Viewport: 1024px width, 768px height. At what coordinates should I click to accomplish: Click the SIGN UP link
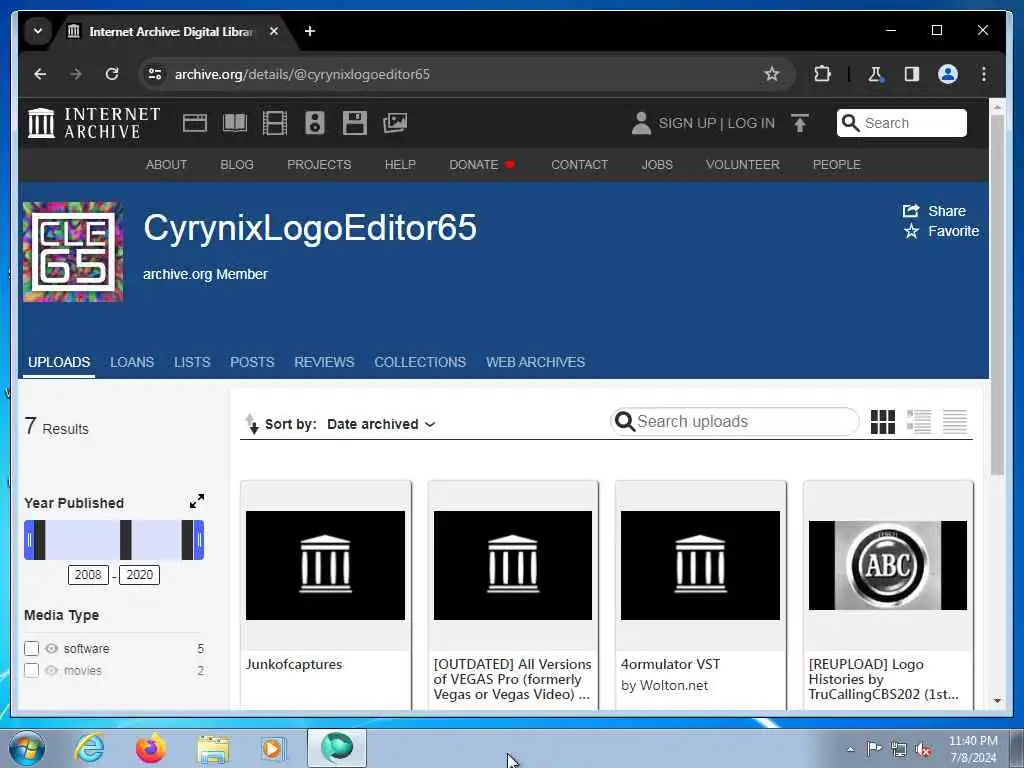pyautogui.click(x=687, y=123)
